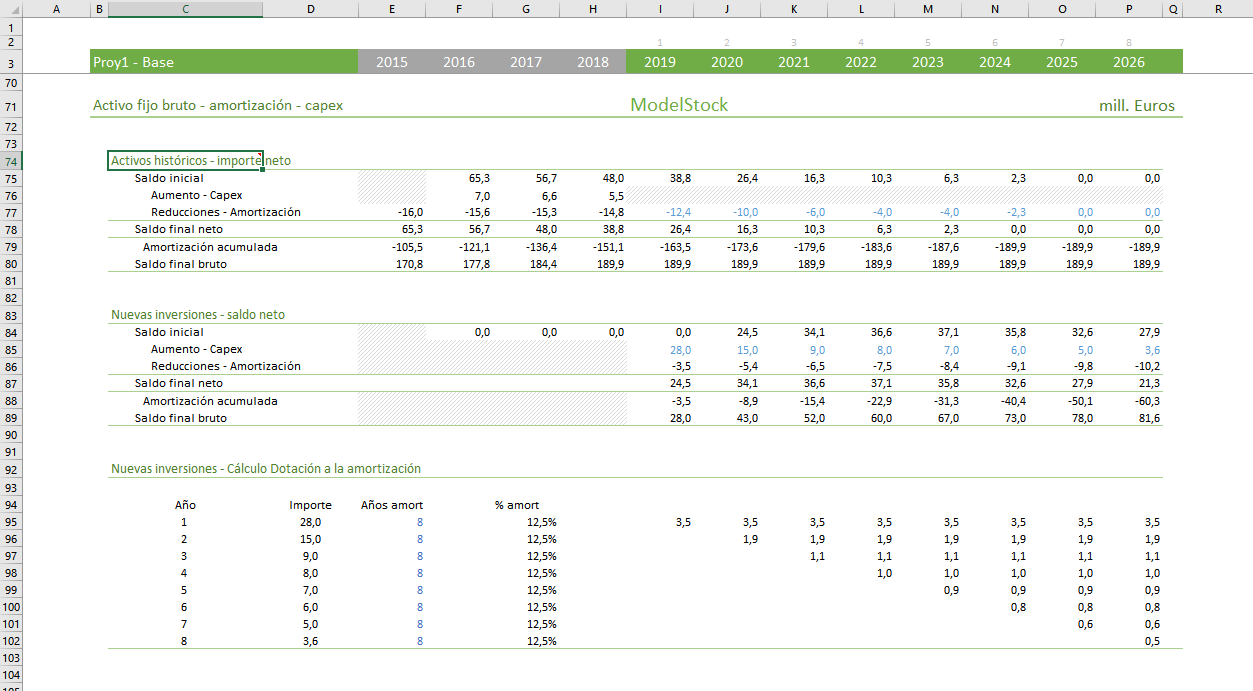
Task: Click the 2026 year header cell
Action: pos(1128,62)
